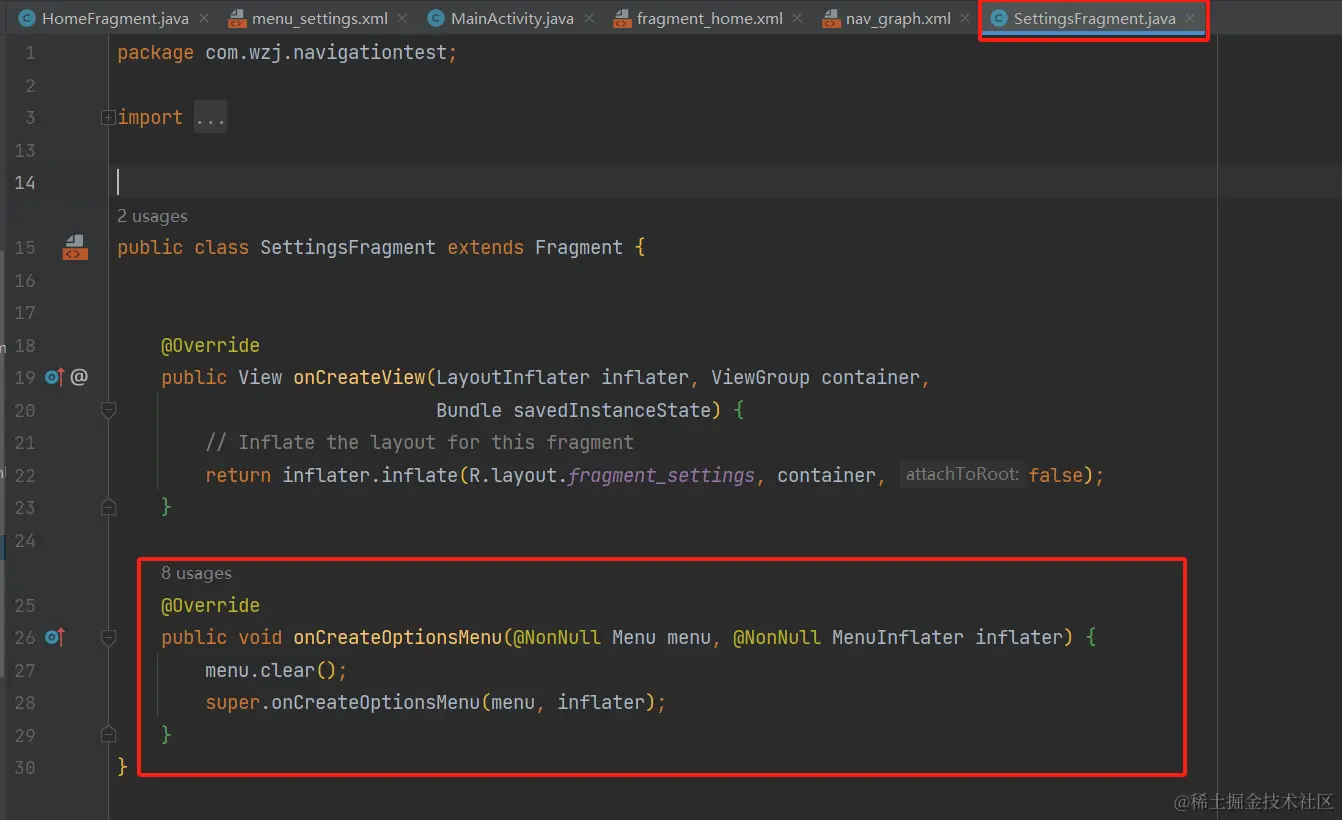The height and width of the screenshot is (820, 1342).
Task: Close the menu_settings.xml tab
Action: [x=402, y=19]
